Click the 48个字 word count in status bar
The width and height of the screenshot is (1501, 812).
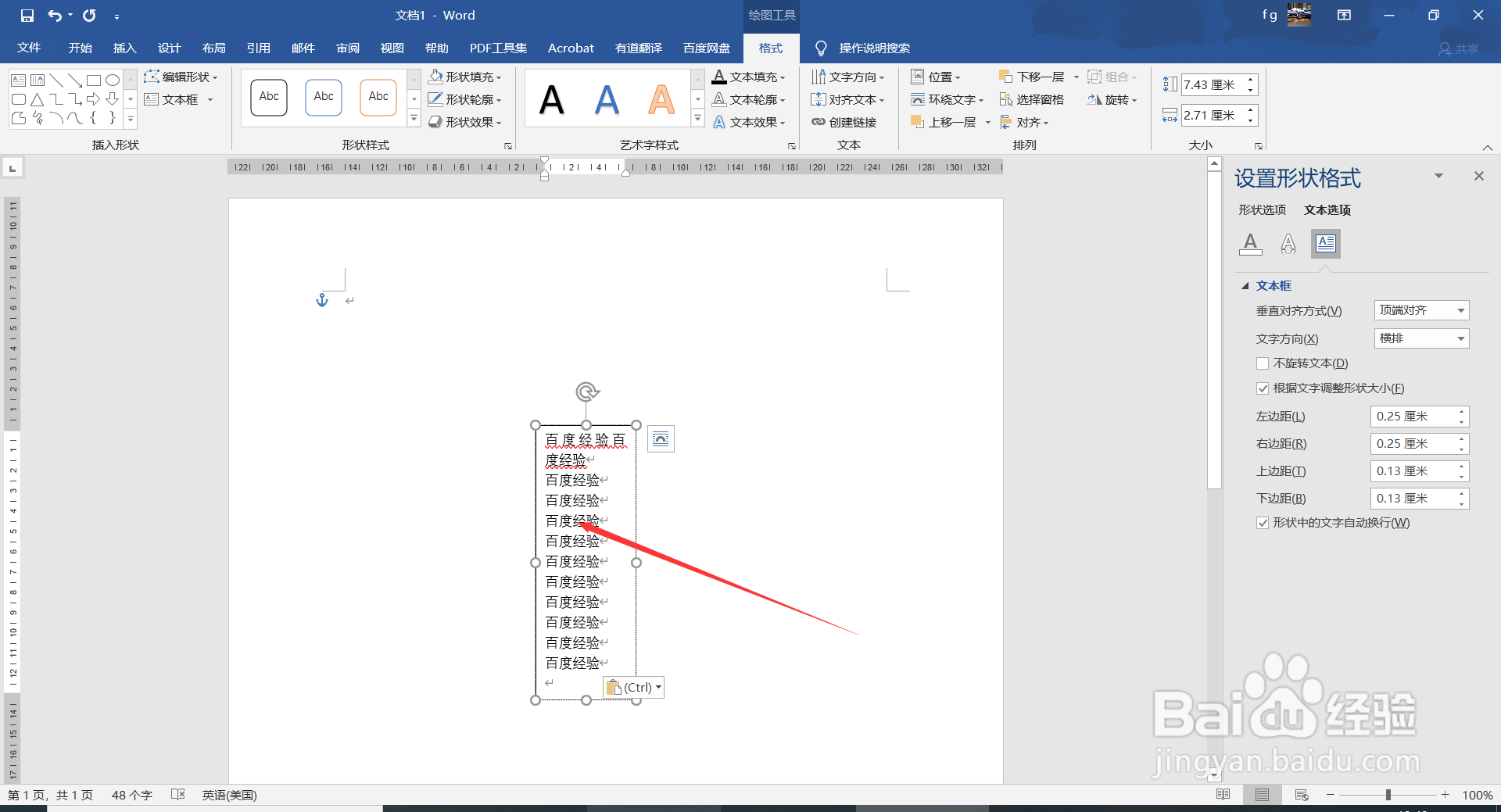coord(131,795)
